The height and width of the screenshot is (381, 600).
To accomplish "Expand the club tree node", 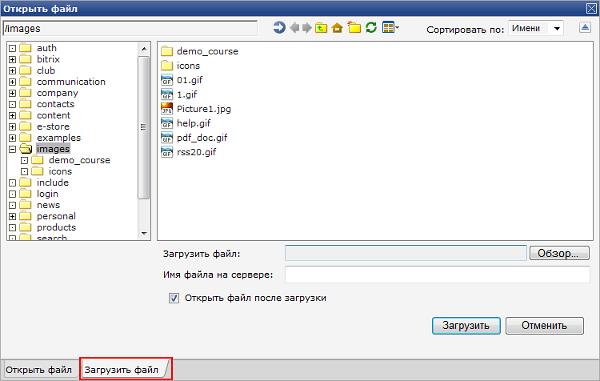I will click(x=12, y=71).
